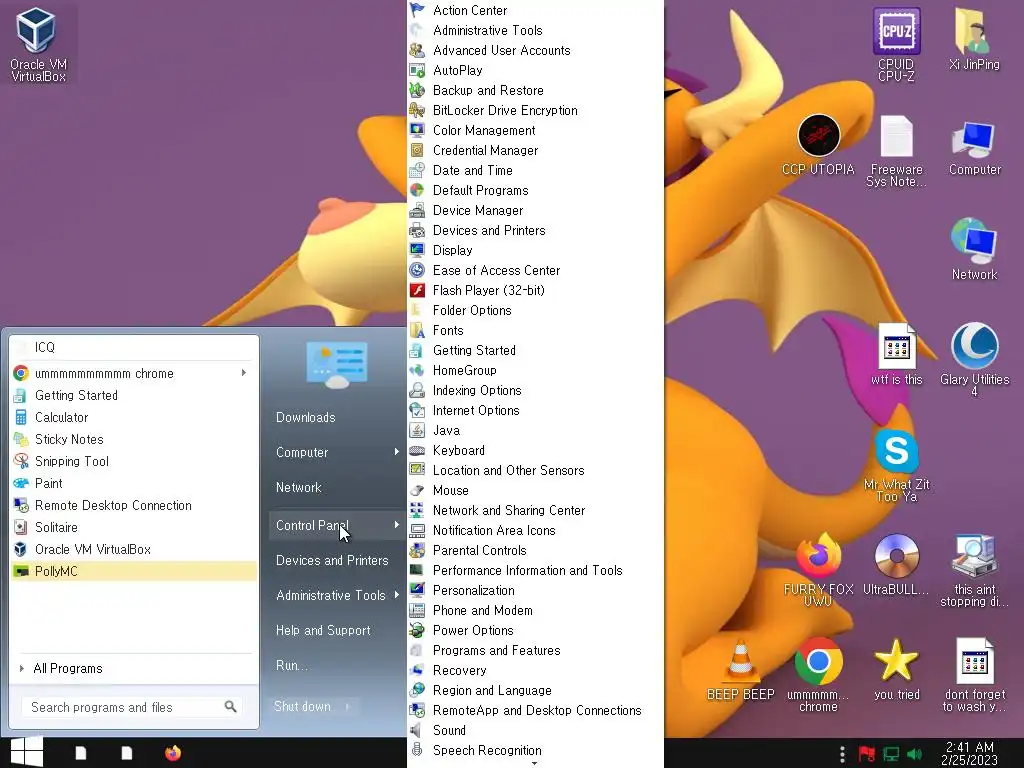Open Folder Options
This screenshot has width=1024, height=768.
coord(472,310)
